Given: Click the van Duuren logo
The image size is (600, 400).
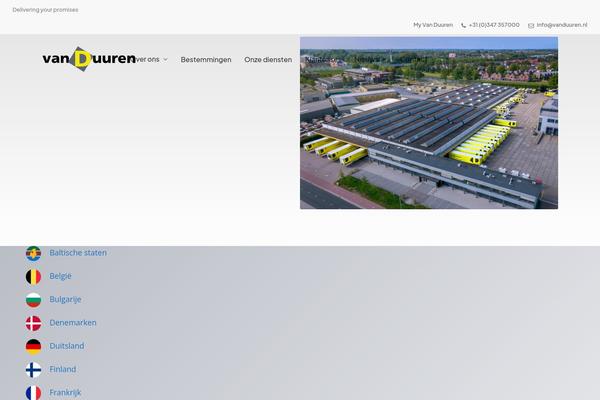Looking at the screenshot, I should click(x=89, y=59).
